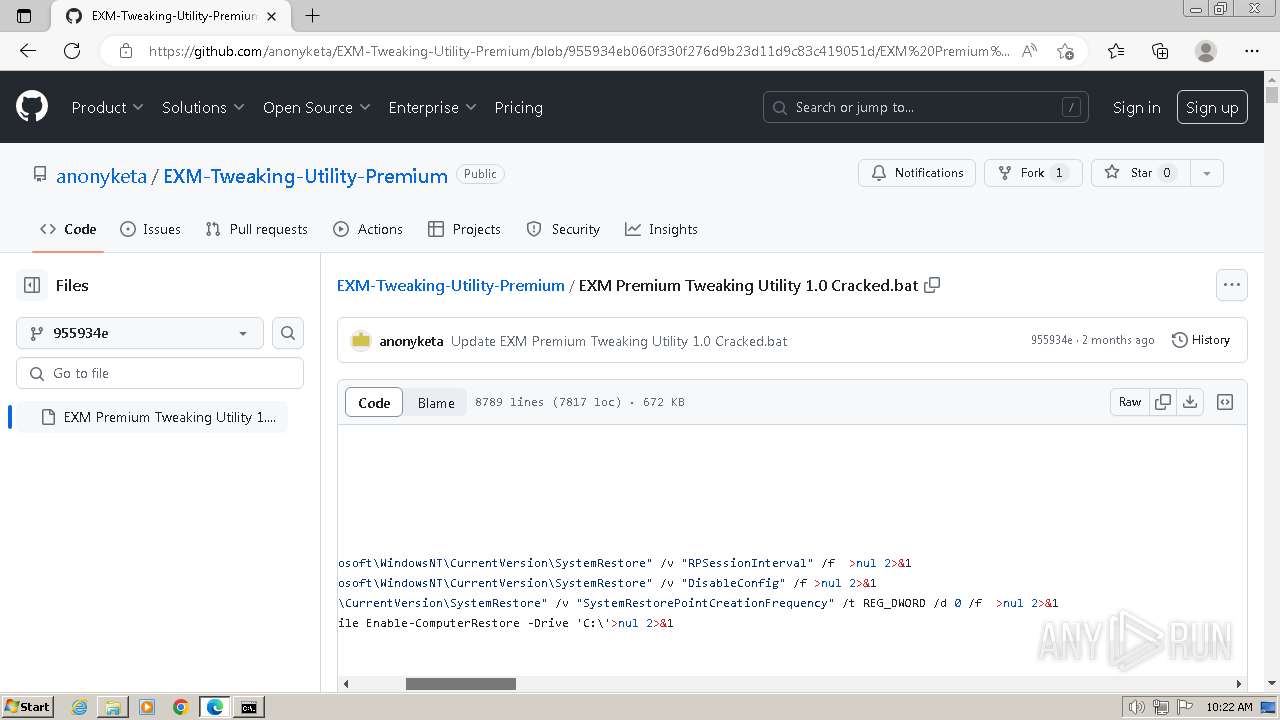Click the Sign up button
This screenshot has height=720, width=1280.
pyautogui.click(x=1212, y=107)
